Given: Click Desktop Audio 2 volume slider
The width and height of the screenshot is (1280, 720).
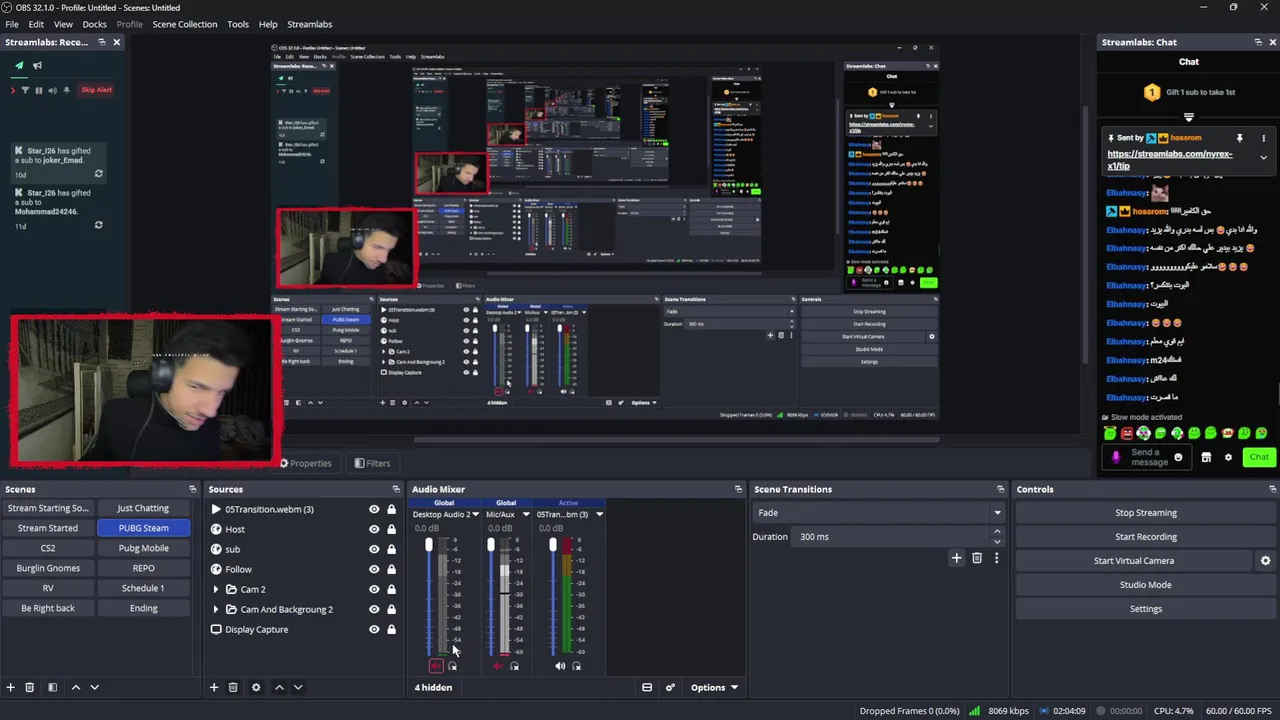Looking at the screenshot, I should click(429, 597).
